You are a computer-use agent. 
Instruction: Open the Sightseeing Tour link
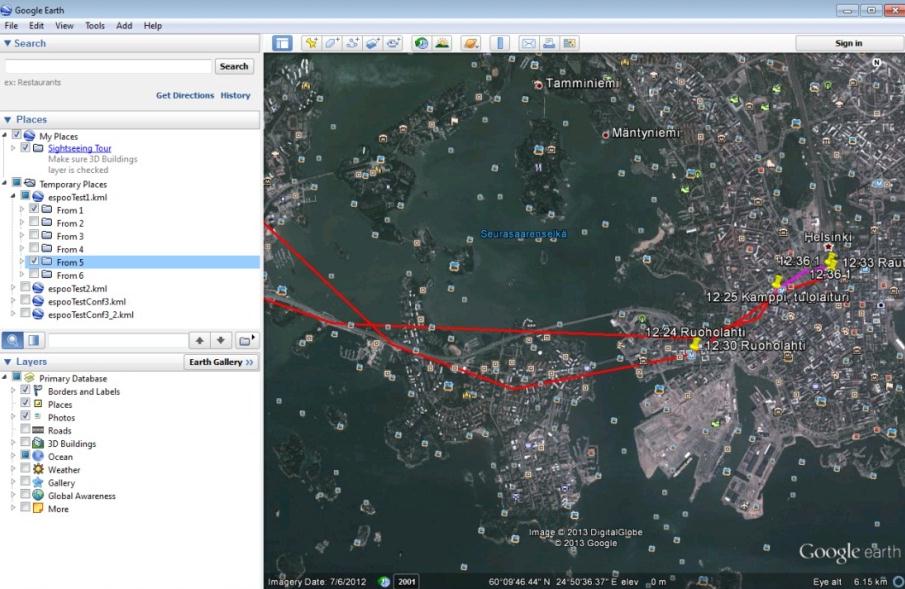coord(80,148)
